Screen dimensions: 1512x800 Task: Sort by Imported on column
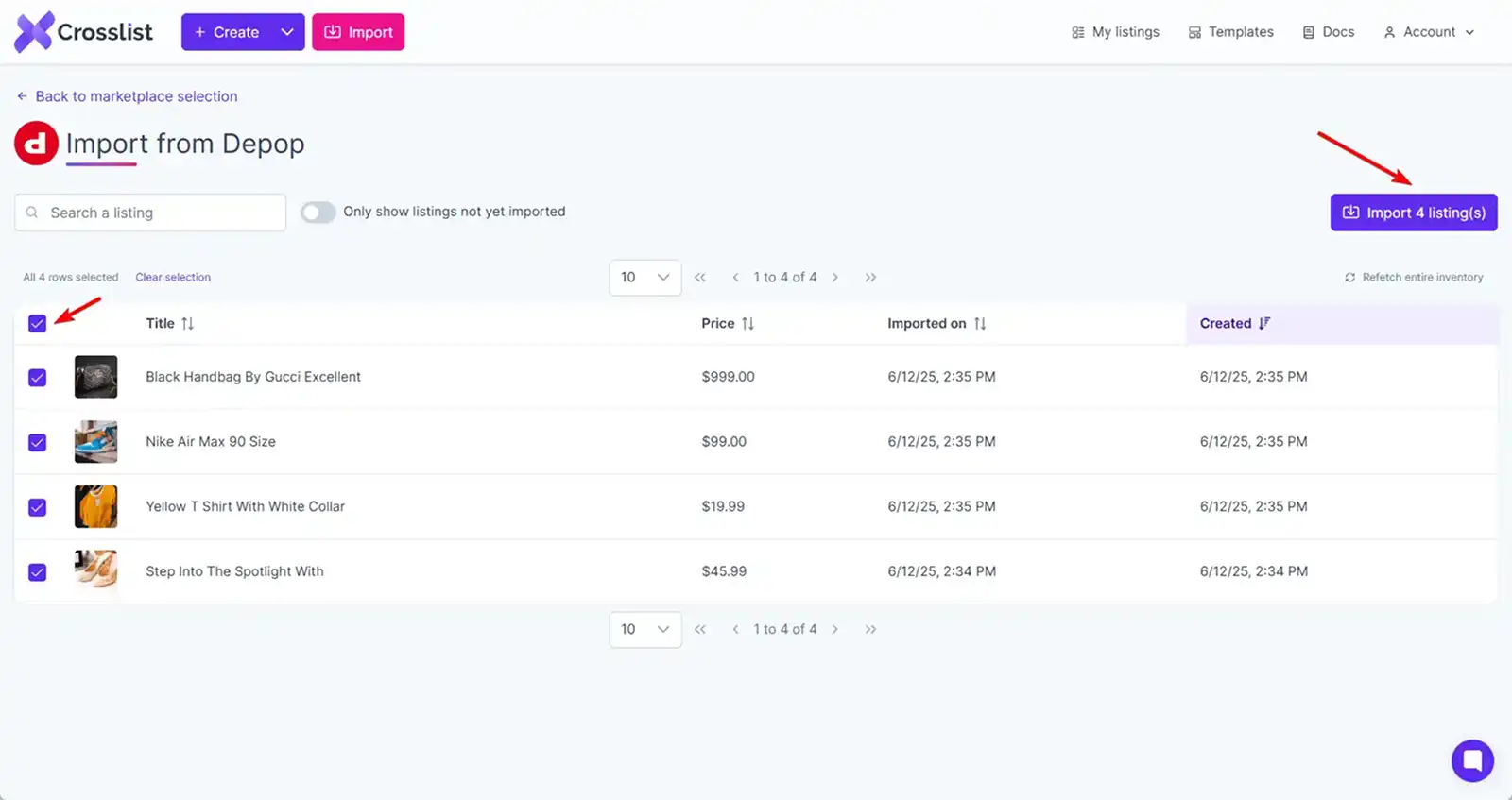click(936, 323)
